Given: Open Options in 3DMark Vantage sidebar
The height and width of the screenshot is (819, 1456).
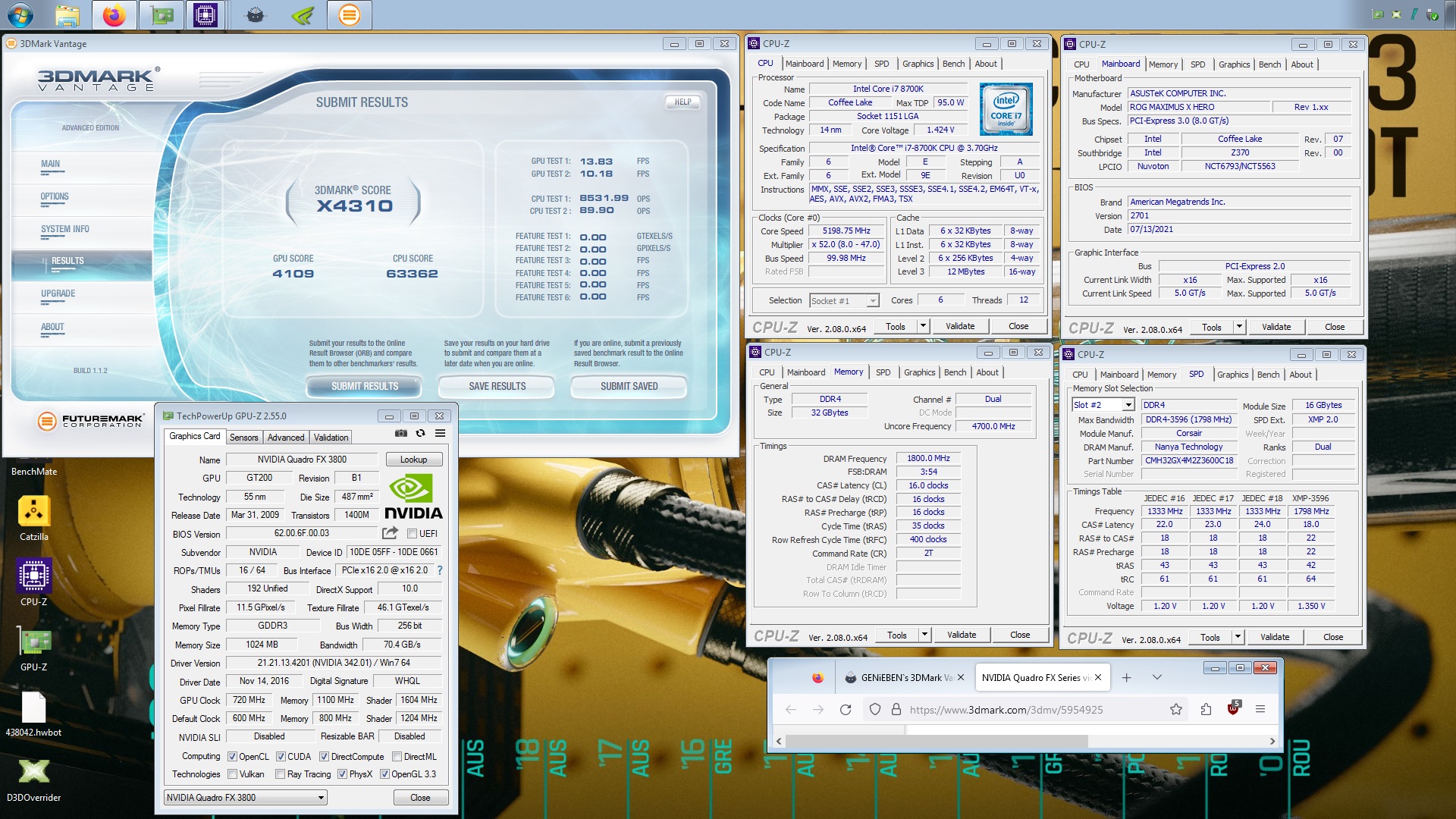Looking at the screenshot, I should click(x=55, y=196).
